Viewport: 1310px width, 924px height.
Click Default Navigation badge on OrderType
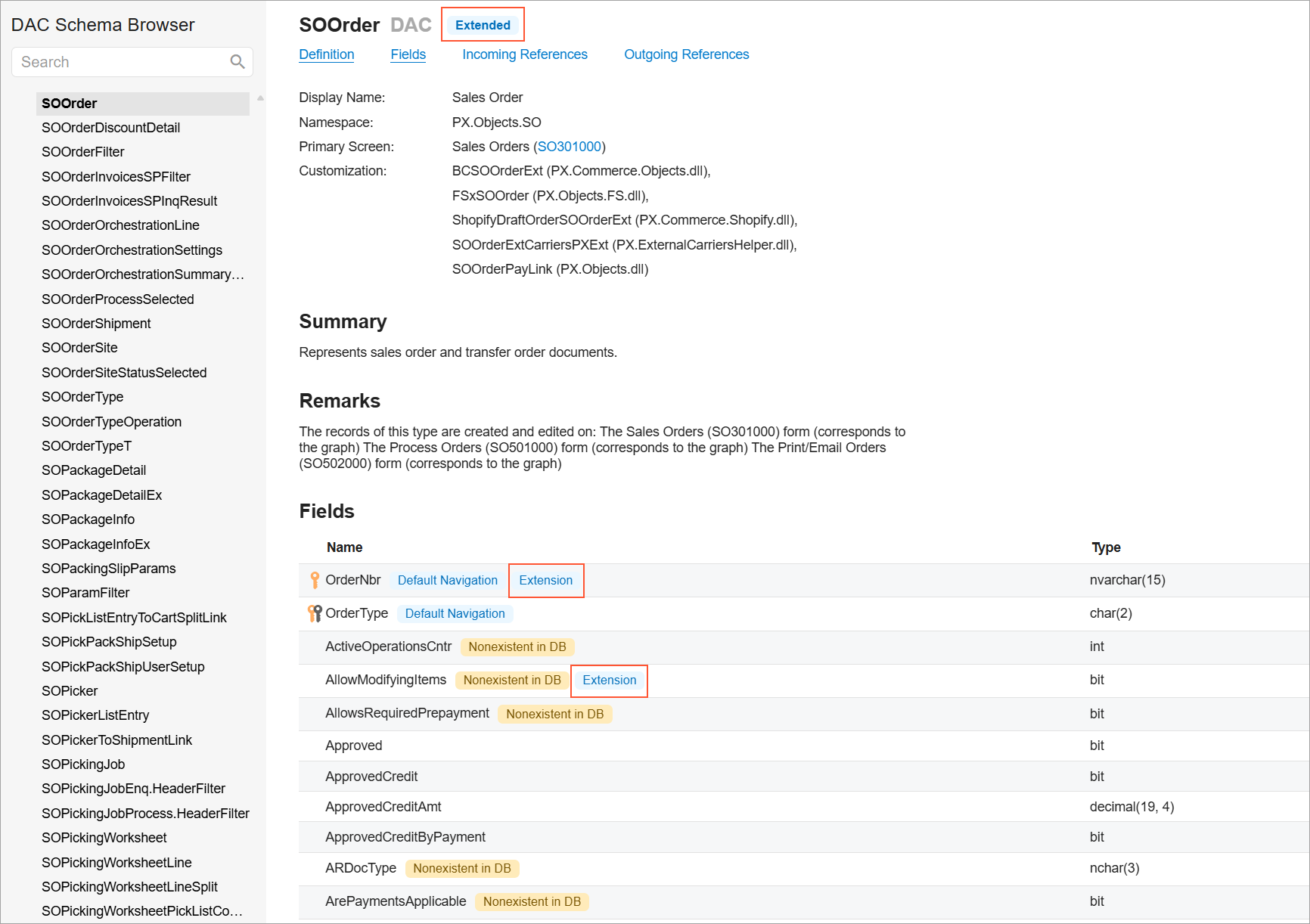coord(455,613)
